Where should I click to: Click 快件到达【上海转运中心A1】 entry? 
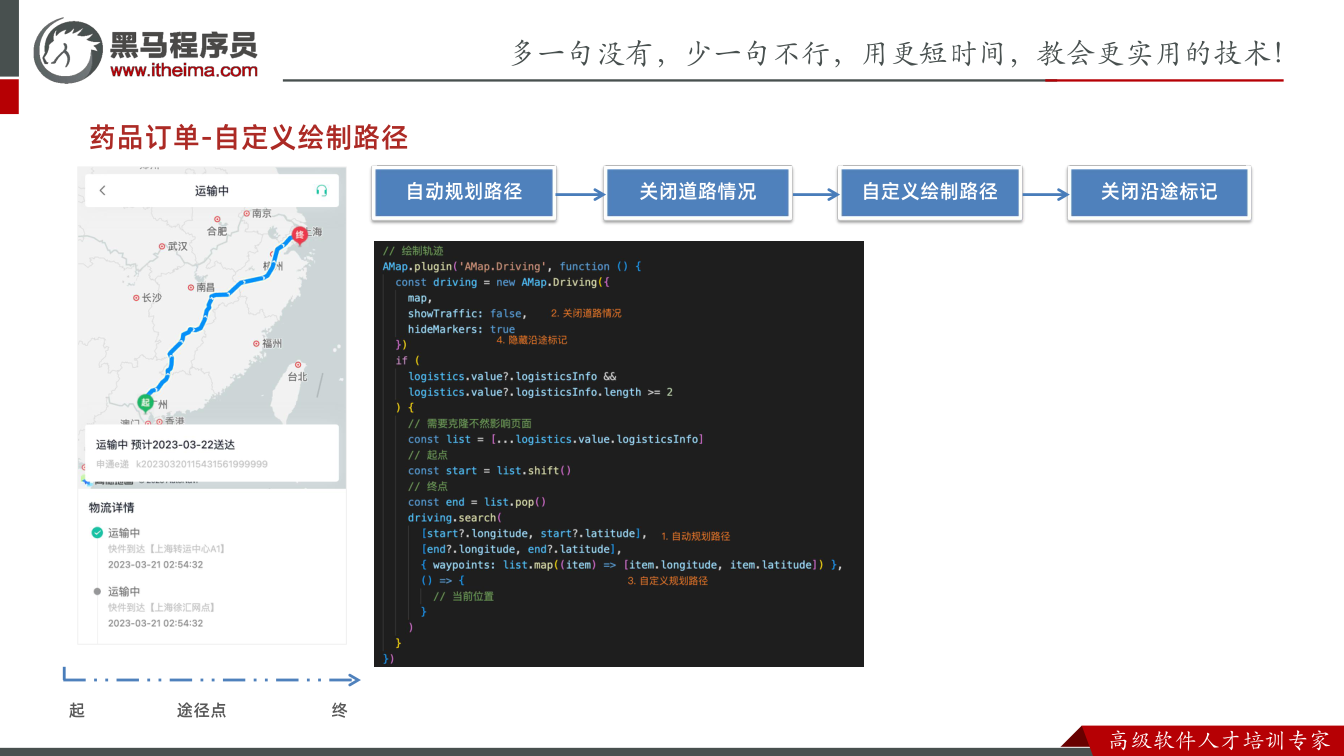click(x=167, y=549)
